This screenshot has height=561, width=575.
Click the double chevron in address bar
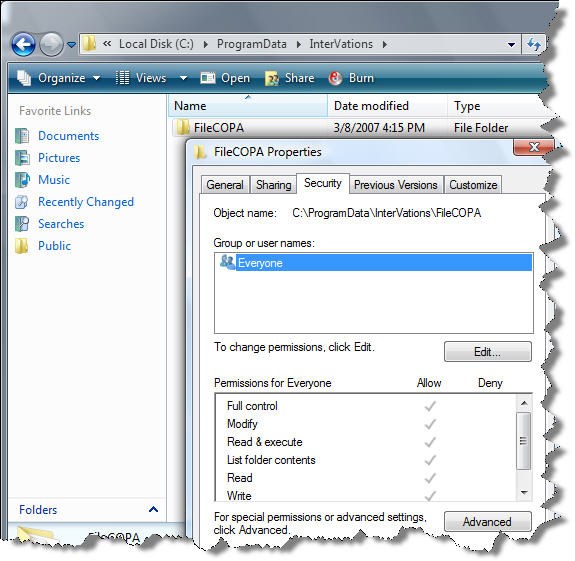tap(107, 44)
